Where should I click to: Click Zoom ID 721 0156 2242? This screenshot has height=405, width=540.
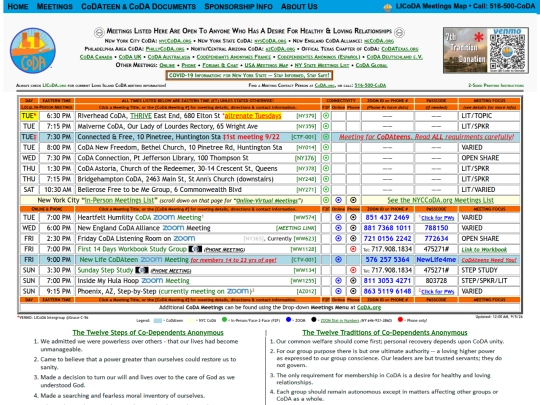387,238
